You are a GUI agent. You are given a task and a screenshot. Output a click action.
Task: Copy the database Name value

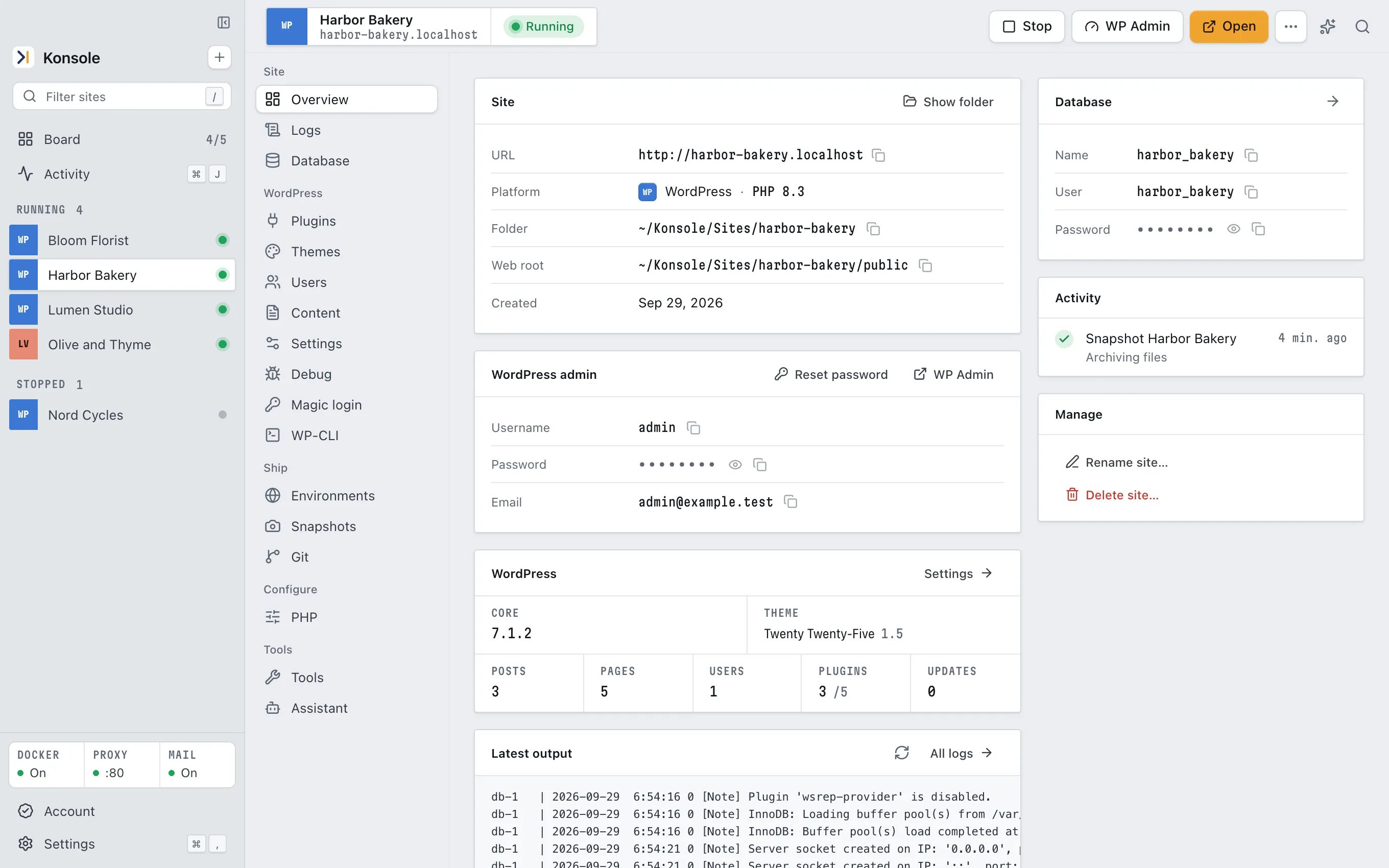coord(1251,155)
